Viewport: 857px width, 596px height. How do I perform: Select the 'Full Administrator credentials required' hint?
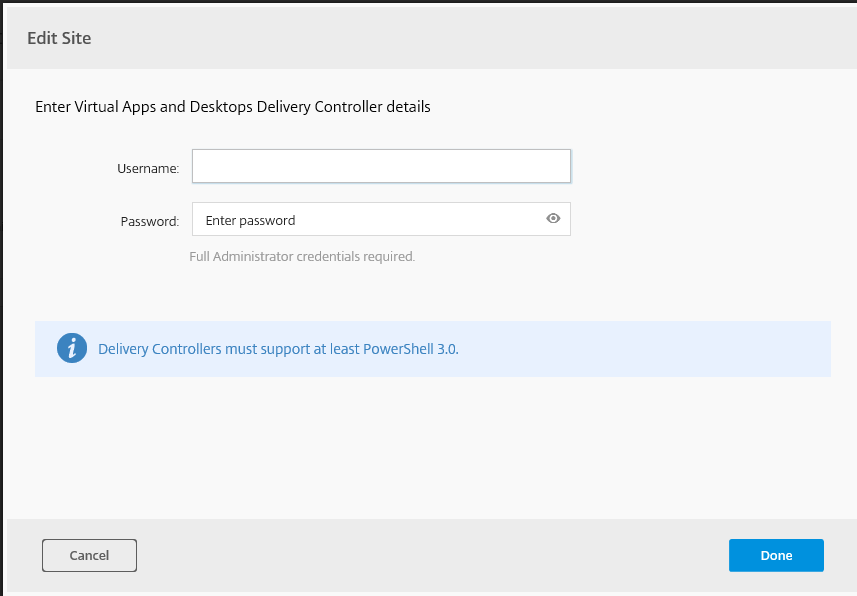point(301,256)
